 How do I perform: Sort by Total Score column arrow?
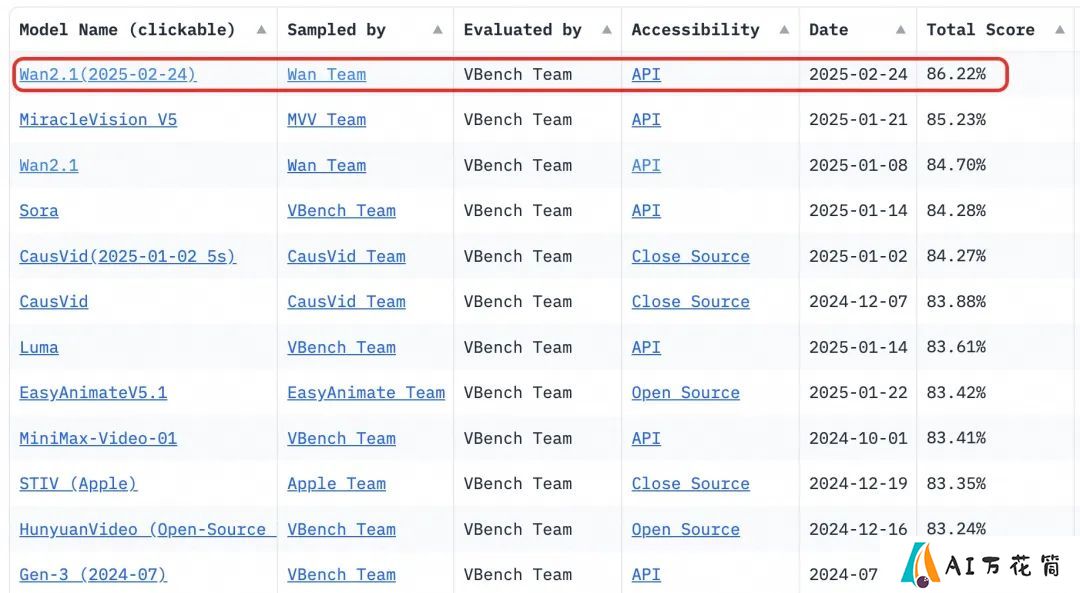click(x=1059, y=30)
